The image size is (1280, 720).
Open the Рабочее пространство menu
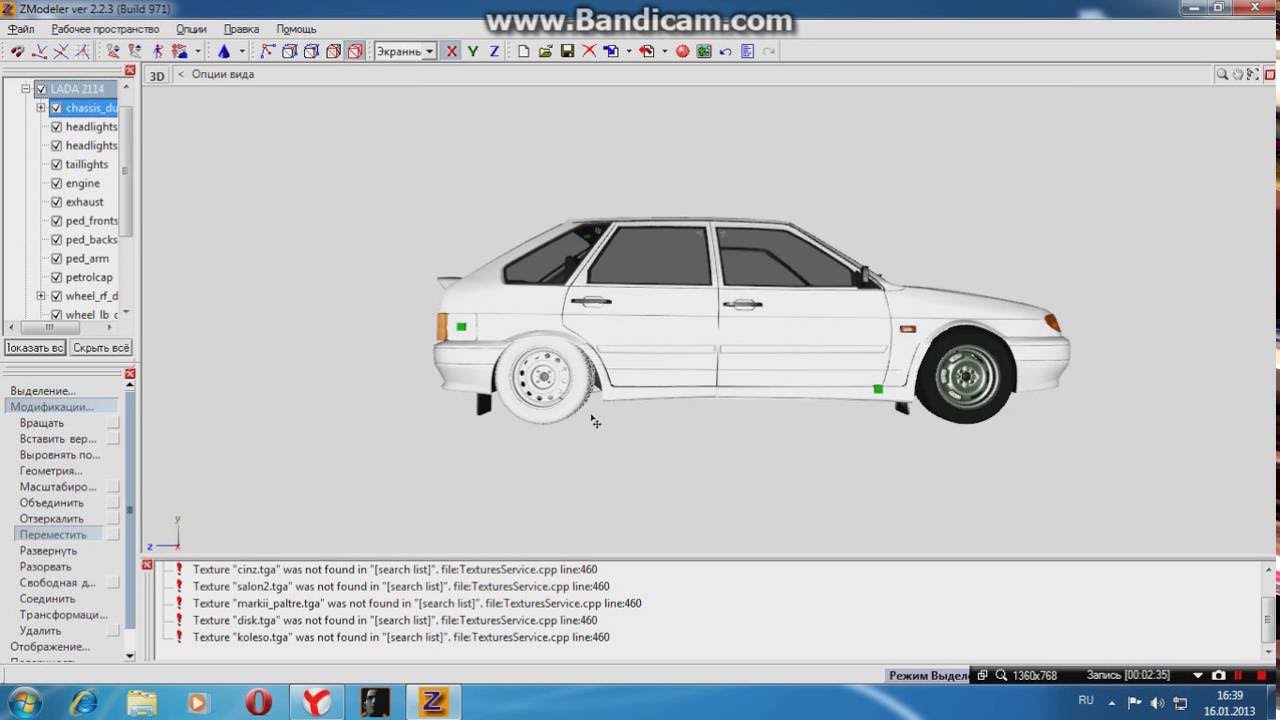click(105, 29)
